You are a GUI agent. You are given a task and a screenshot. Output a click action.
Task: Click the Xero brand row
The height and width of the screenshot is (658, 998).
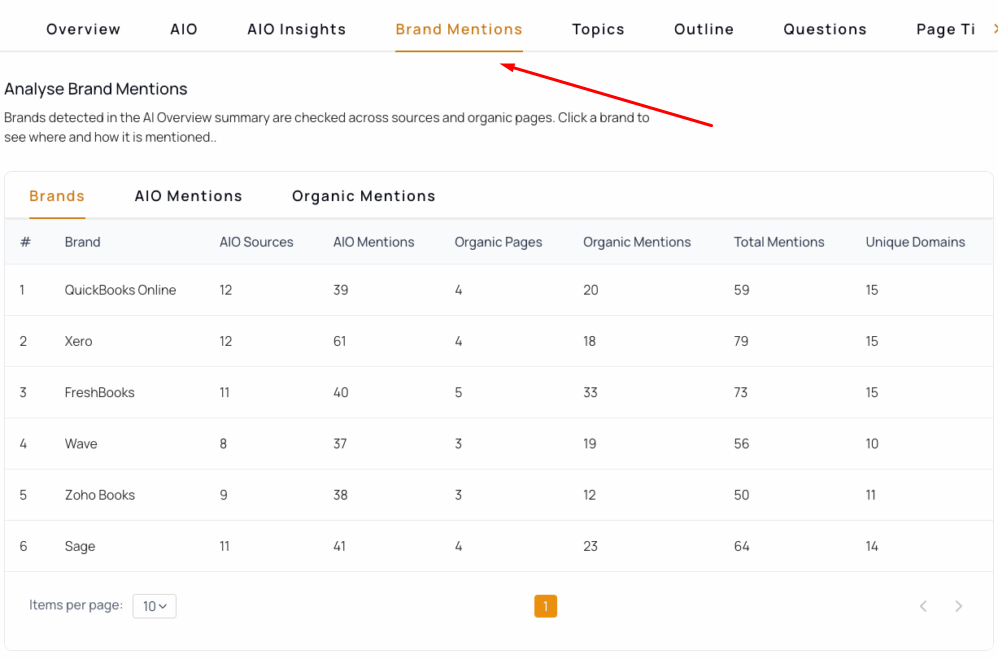[499, 341]
